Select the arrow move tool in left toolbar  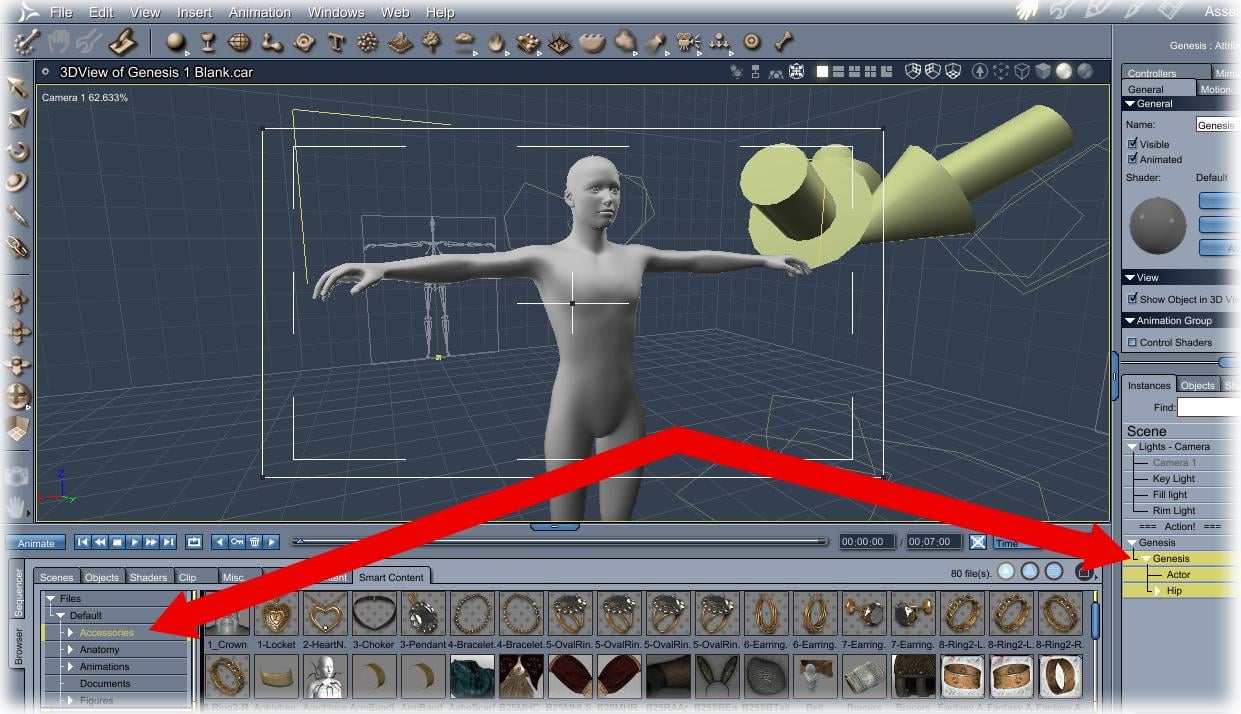coord(17,87)
